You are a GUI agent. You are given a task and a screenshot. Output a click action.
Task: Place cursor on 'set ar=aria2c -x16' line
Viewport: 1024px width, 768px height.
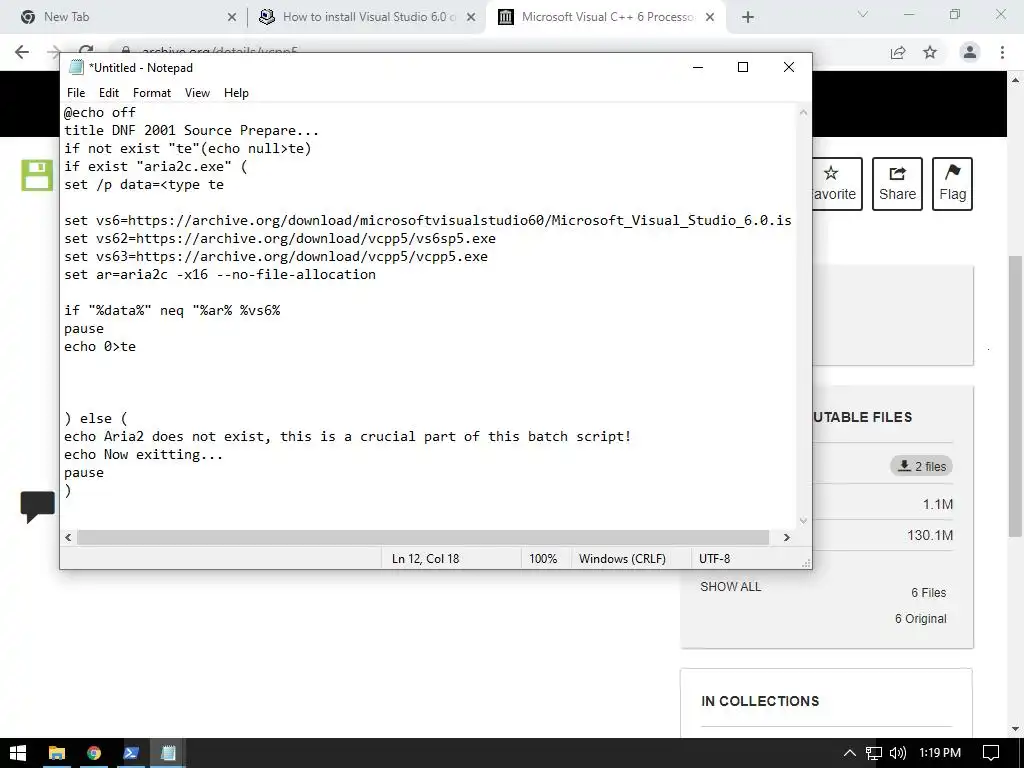[220, 274]
